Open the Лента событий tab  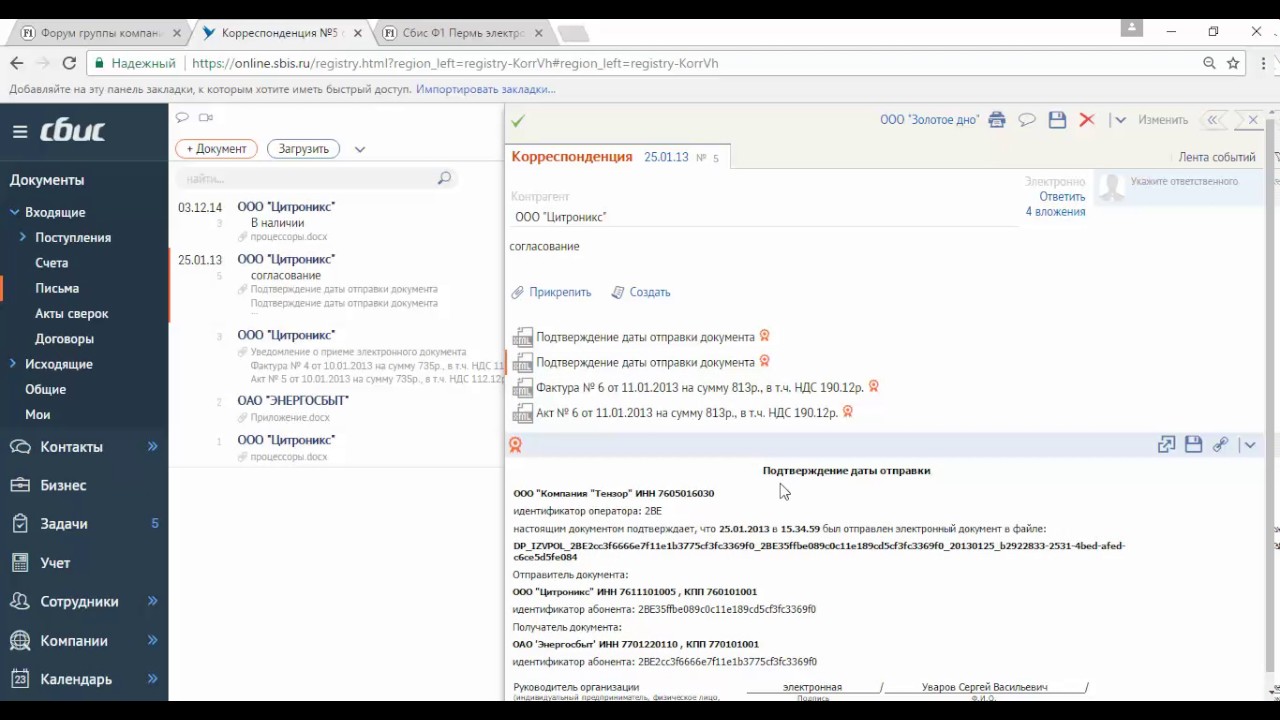[x=1217, y=157]
